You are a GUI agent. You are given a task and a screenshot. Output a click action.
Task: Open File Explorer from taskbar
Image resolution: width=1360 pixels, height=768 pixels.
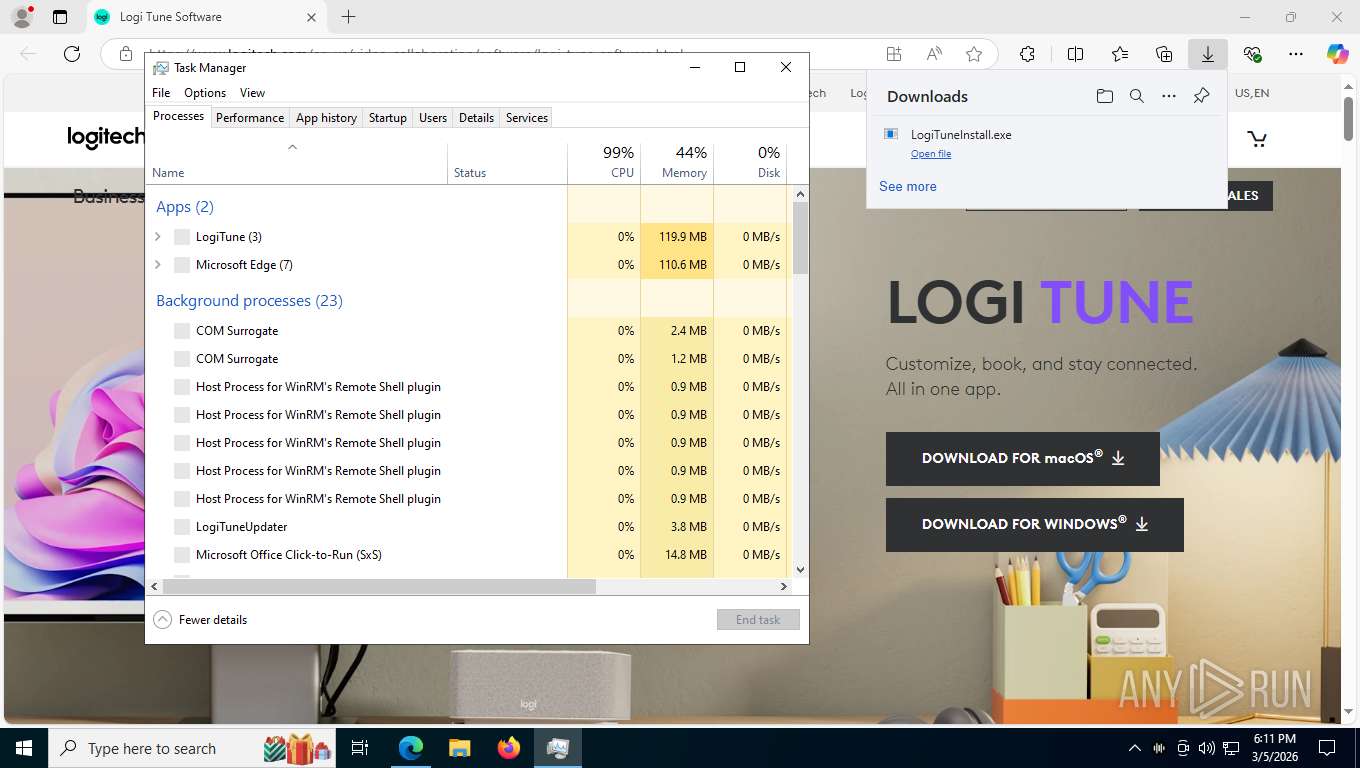point(459,748)
